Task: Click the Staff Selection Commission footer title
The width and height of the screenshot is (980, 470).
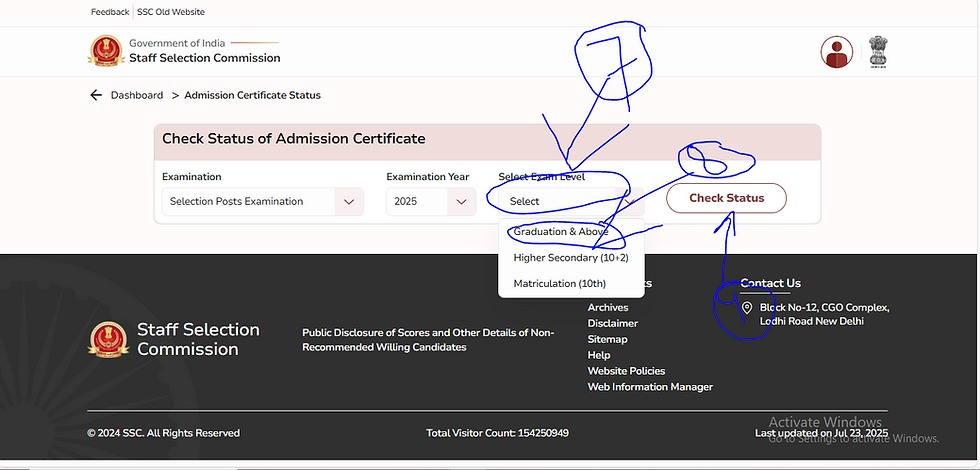Action: coord(199,339)
